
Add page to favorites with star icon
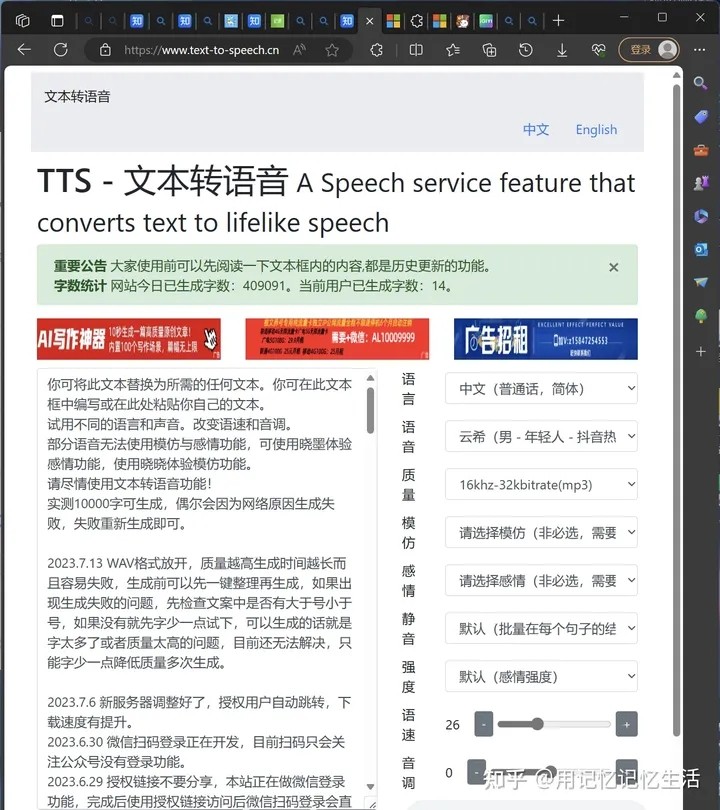(x=332, y=50)
